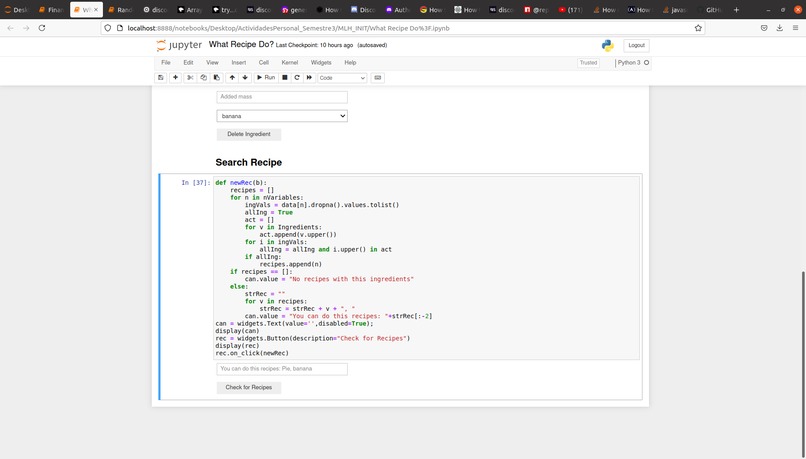Open the command palette keyboard icon

coord(378,78)
